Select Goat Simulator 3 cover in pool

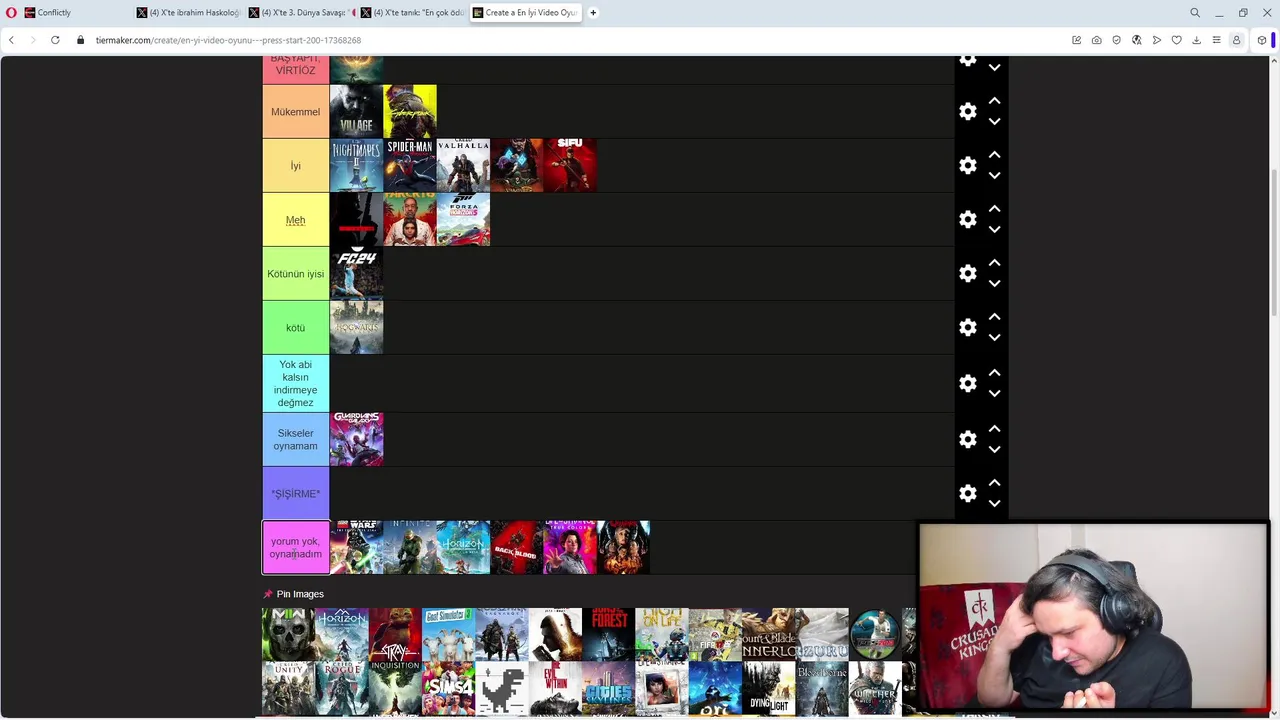point(448,634)
